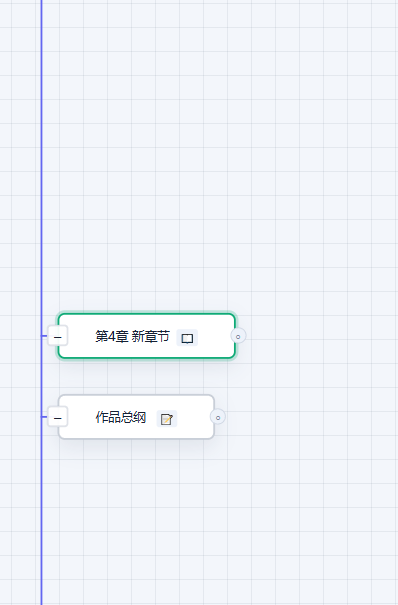
Task: Select the 第4章 新章节 node text
Action: [x=132, y=336]
